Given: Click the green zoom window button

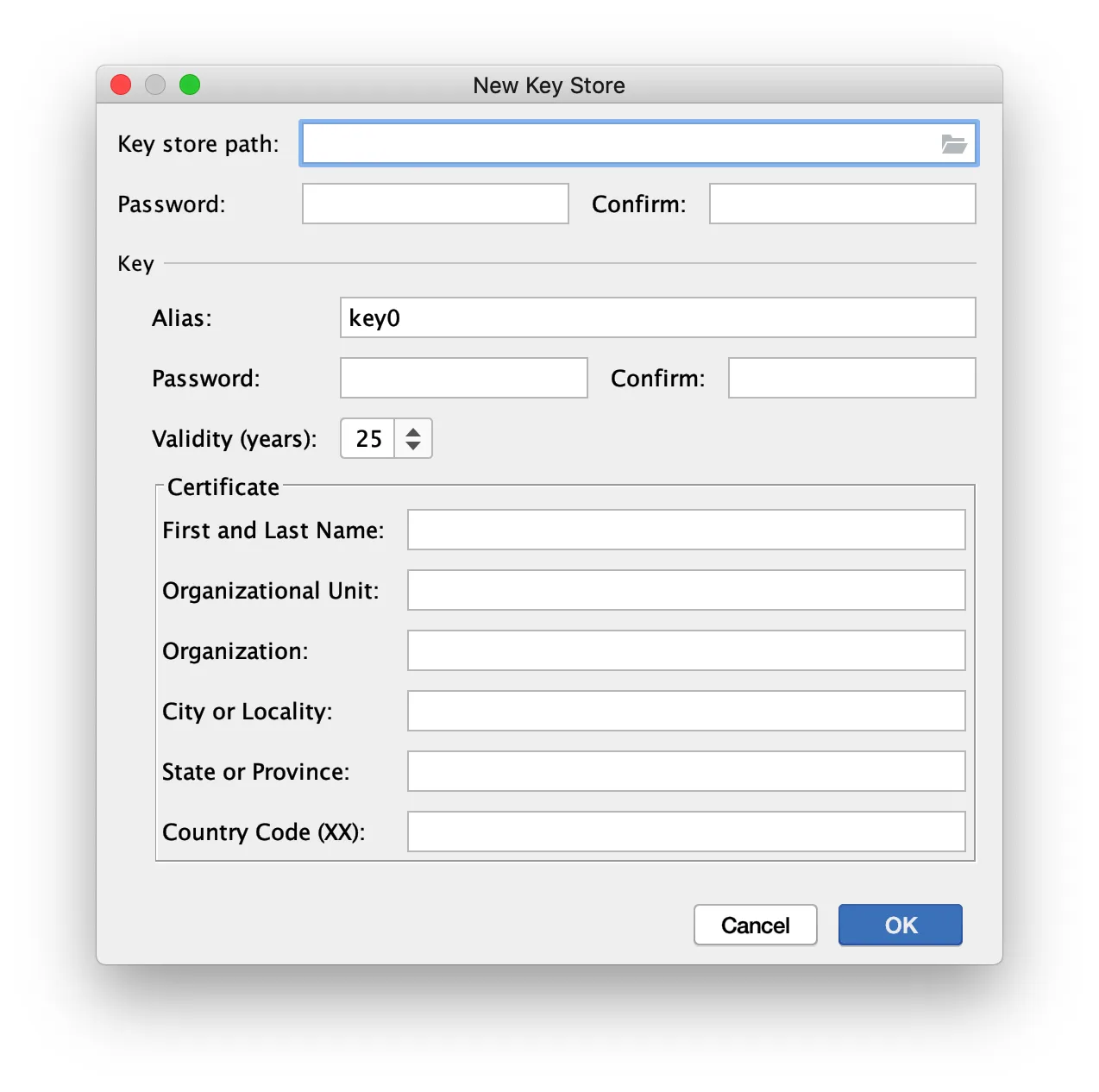Looking at the screenshot, I should click(x=190, y=85).
